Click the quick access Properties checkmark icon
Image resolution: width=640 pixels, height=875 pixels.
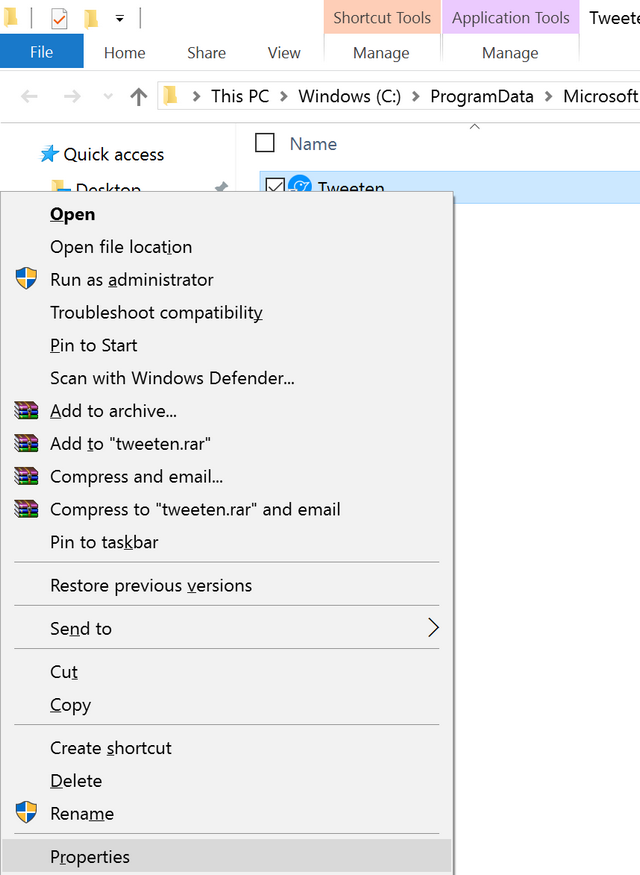click(59, 18)
